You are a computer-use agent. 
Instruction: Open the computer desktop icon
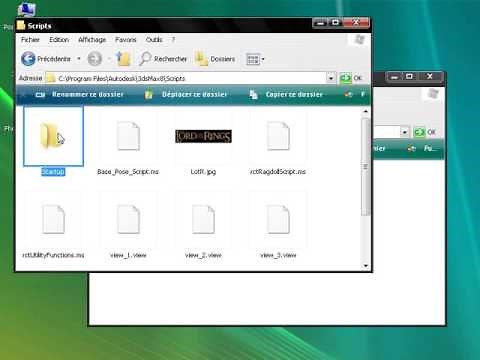26,9
